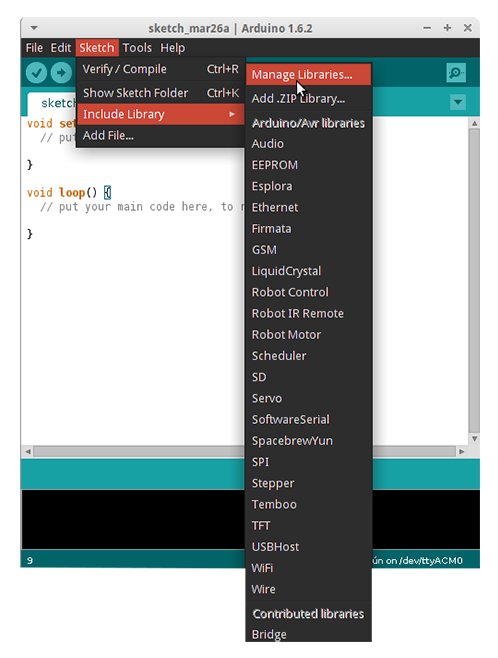Open the tab options dropdown arrow
This screenshot has height=658, width=498.
[x=458, y=102]
